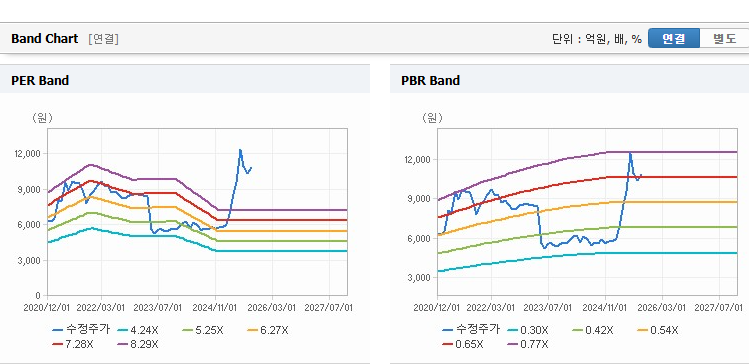Toggle 6.27X series in PER Band legend
This screenshot has width=749, height=364.
click(268, 330)
